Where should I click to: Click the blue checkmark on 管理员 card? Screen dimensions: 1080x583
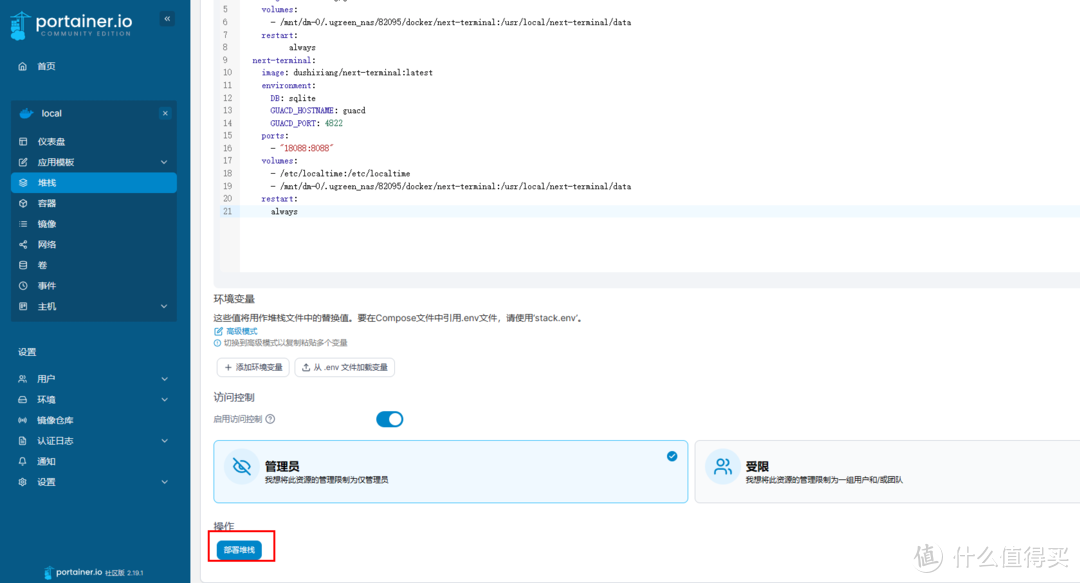tap(672, 456)
